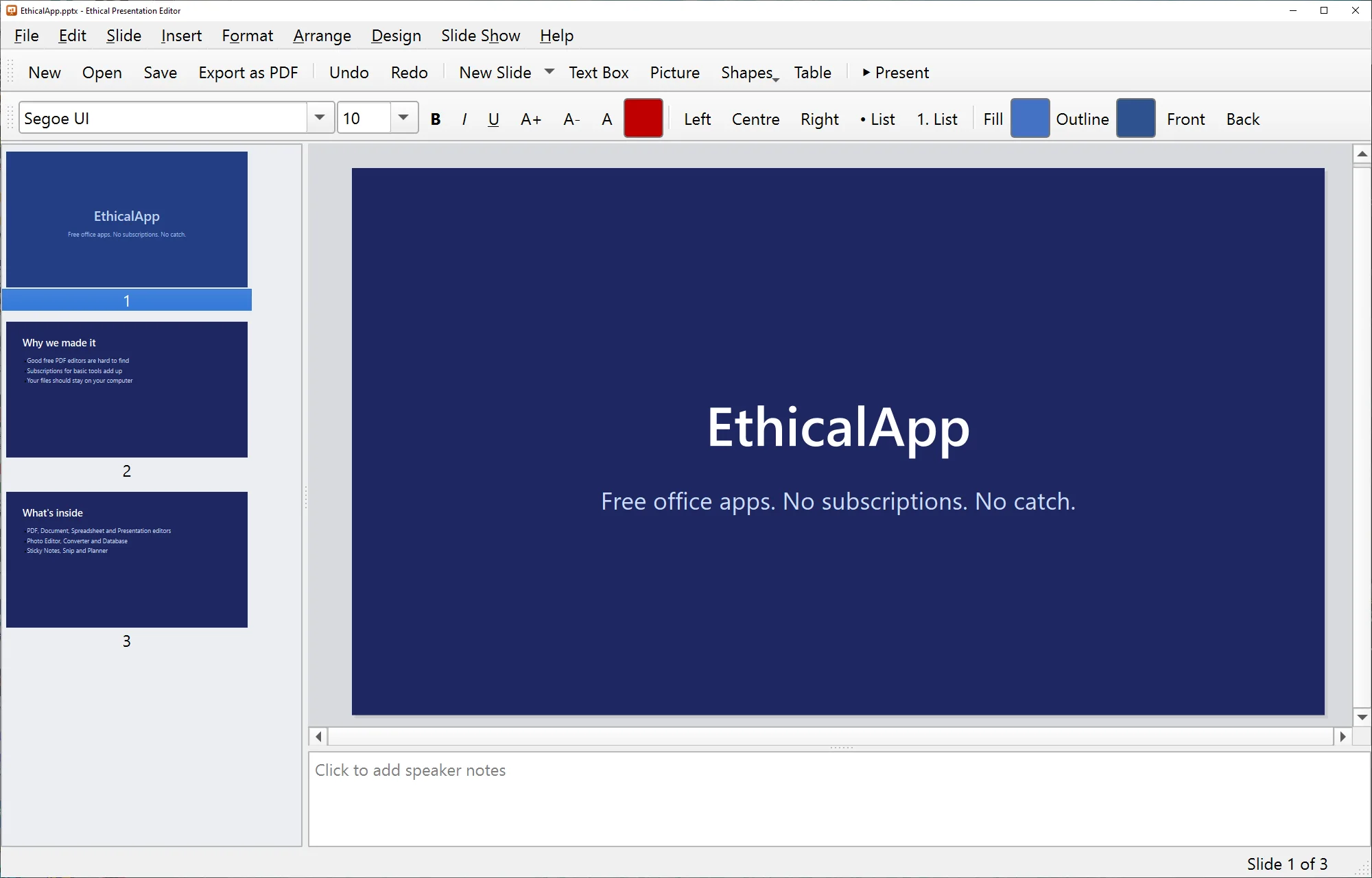Viewport: 1372px width, 878px height.
Task: Expand the font size dropdown
Action: click(404, 117)
